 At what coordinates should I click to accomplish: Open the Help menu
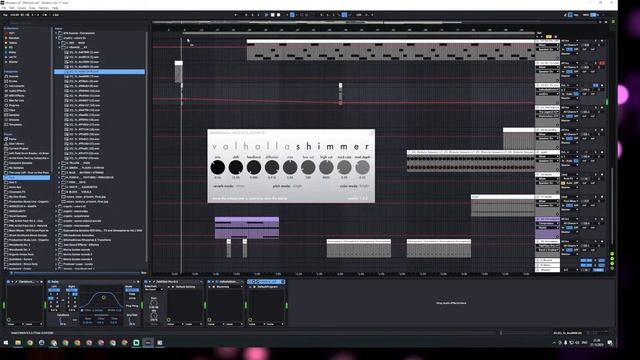tap(55, 8)
